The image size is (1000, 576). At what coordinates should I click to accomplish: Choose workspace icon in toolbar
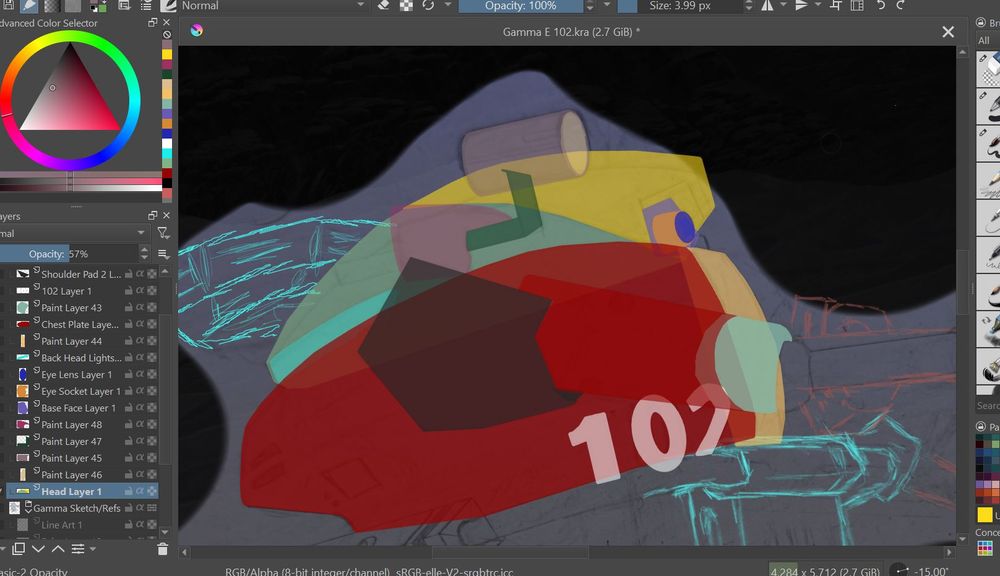857,6
